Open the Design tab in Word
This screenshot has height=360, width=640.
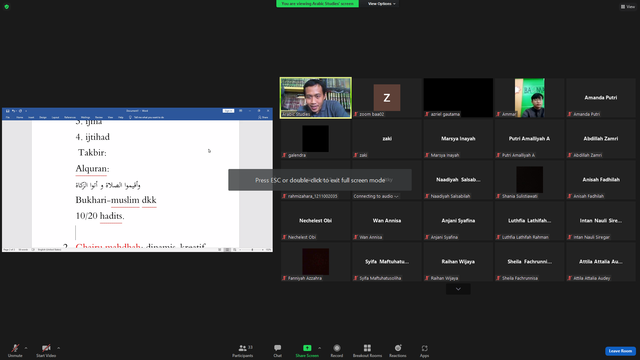tap(43, 117)
